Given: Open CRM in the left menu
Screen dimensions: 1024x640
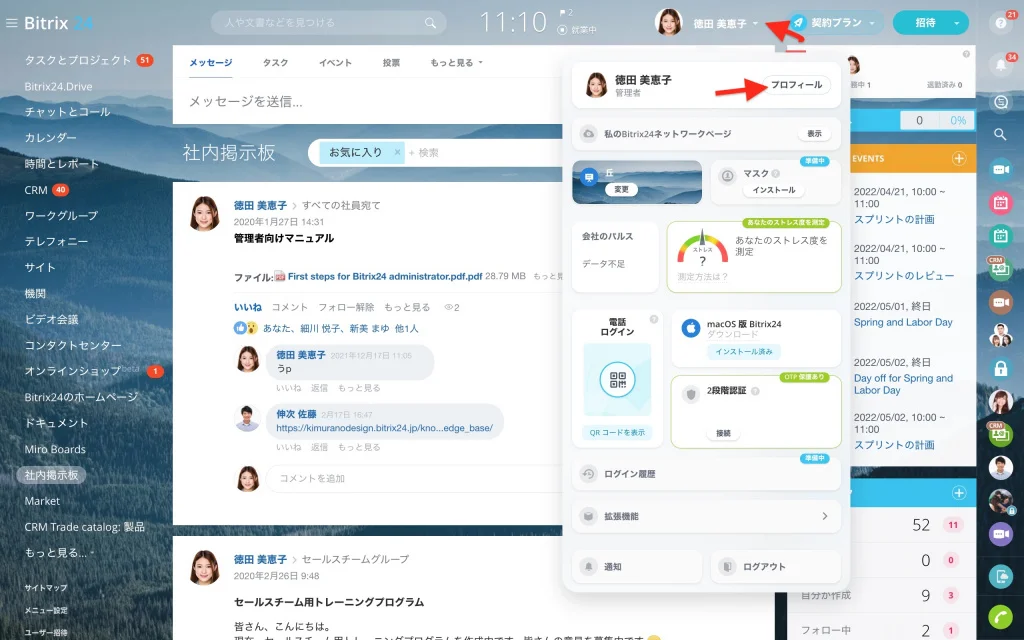Looking at the screenshot, I should (36, 190).
